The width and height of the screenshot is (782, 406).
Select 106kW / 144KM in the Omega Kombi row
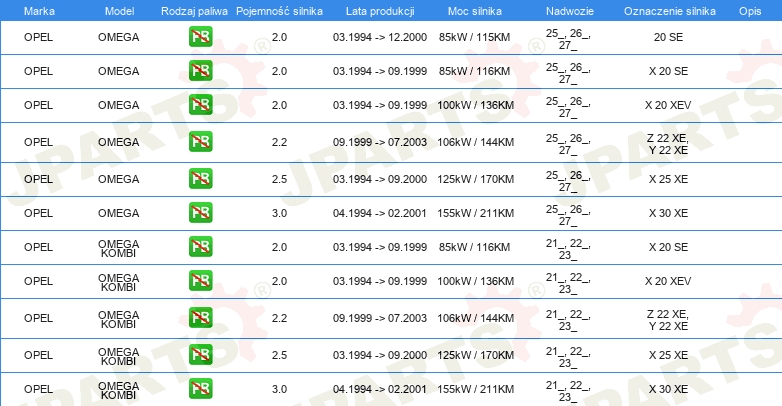(475, 318)
